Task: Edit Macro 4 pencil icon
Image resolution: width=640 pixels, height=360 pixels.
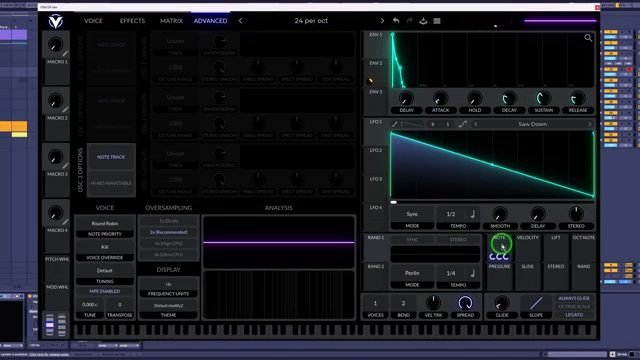Action: click(65, 222)
